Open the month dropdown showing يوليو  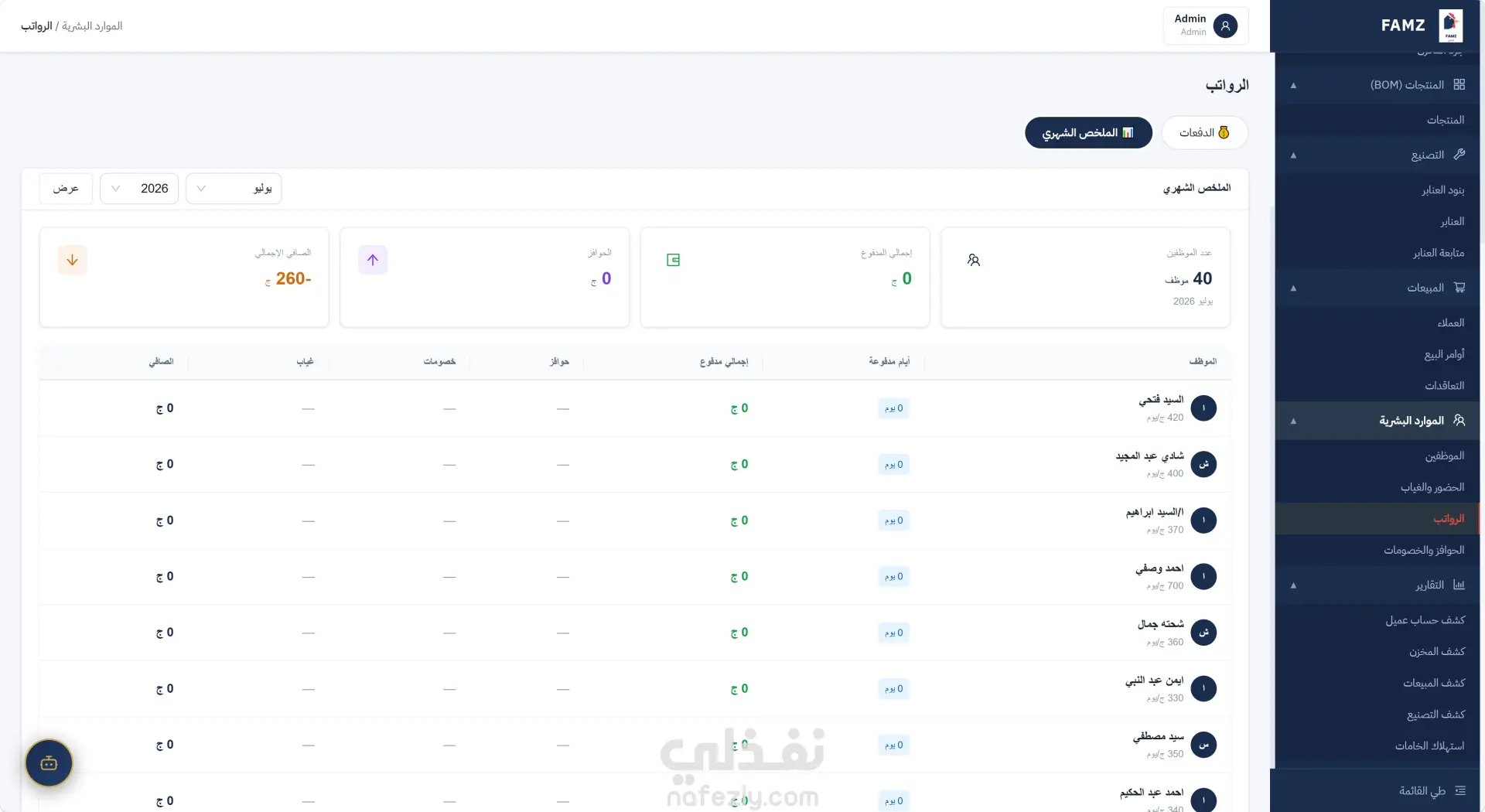234,189
